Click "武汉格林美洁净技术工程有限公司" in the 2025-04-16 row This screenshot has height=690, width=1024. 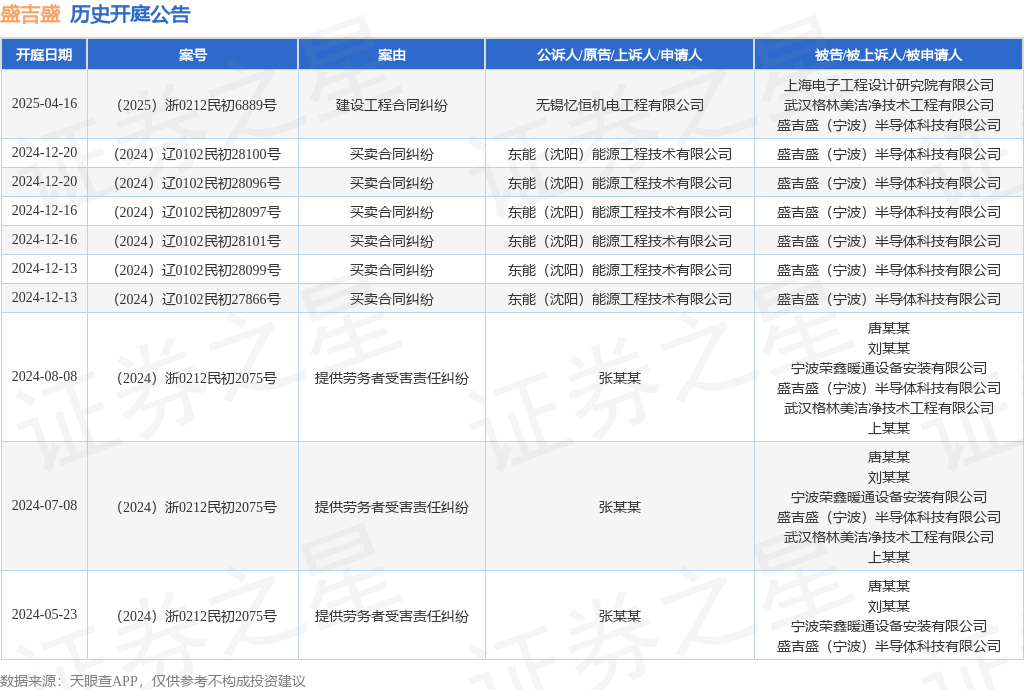click(x=889, y=105)
